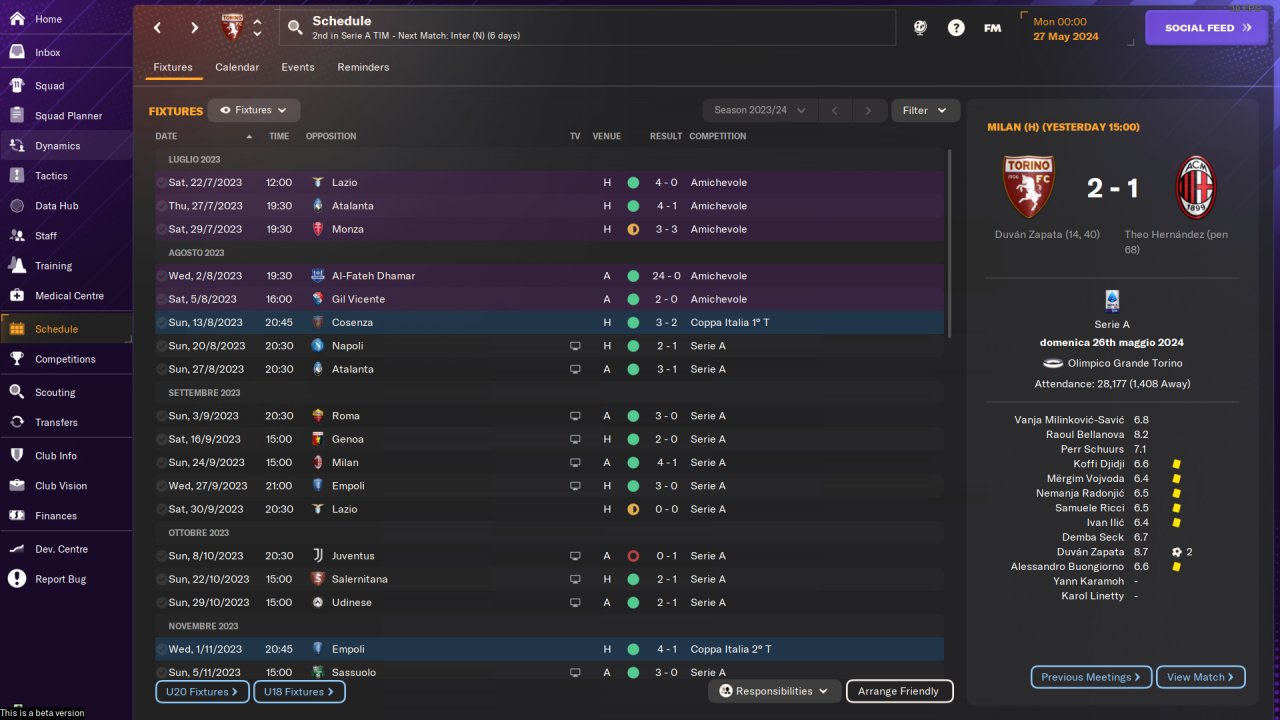Switch to the Calendar tab
This screenshot has height=720, width=1280.
pos(237,67)
